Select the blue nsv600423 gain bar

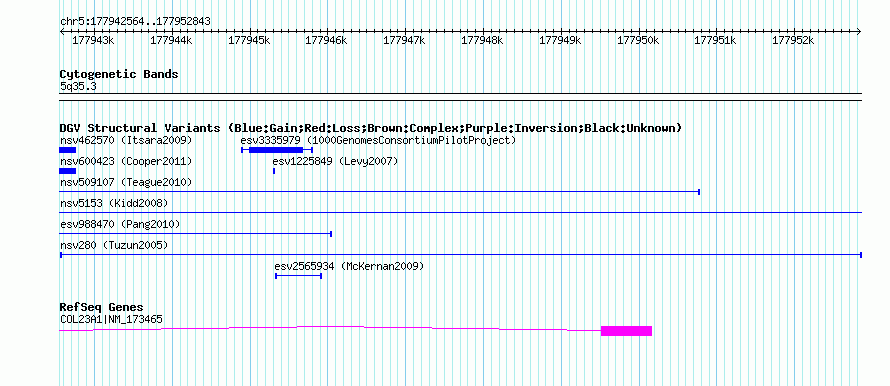(68, 171)
